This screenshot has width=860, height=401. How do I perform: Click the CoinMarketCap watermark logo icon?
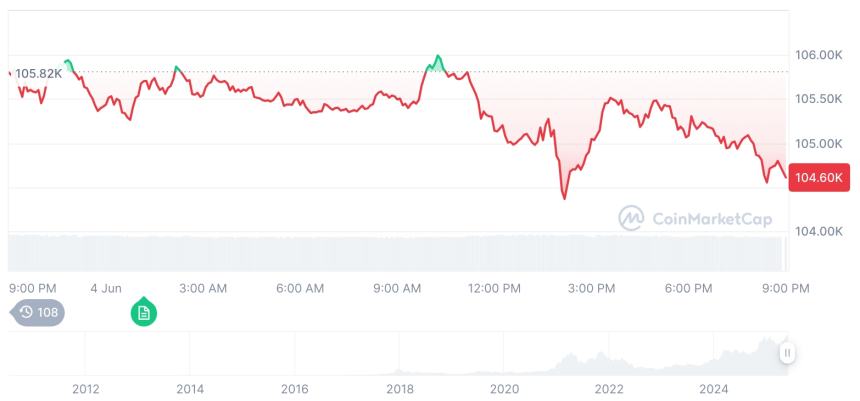[631, 217]
